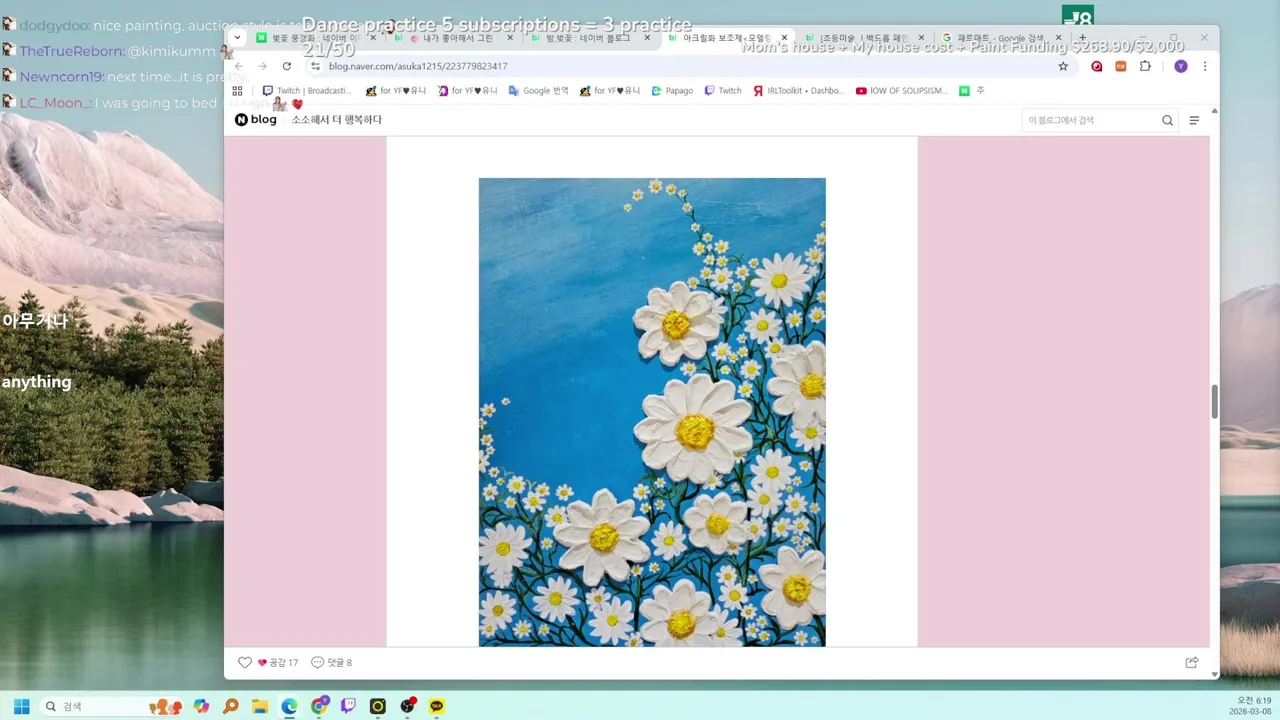1280x720 pixels.
Task: Switch to the [초등미술 백드롭 tab
Action: (863, 38)
